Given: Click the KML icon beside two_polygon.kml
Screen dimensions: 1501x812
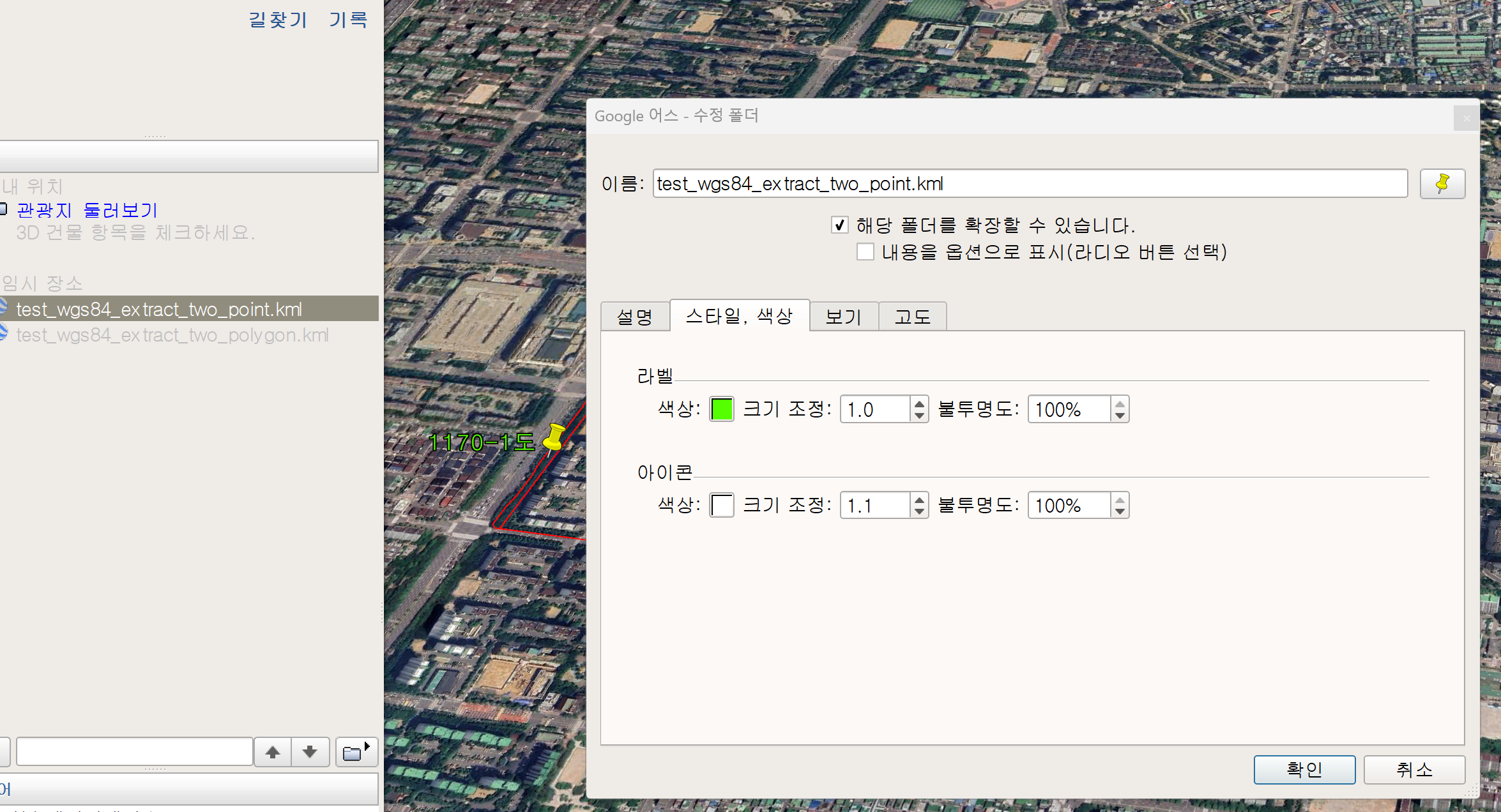Looking at the screenshot, I should (x=3, y=335).
